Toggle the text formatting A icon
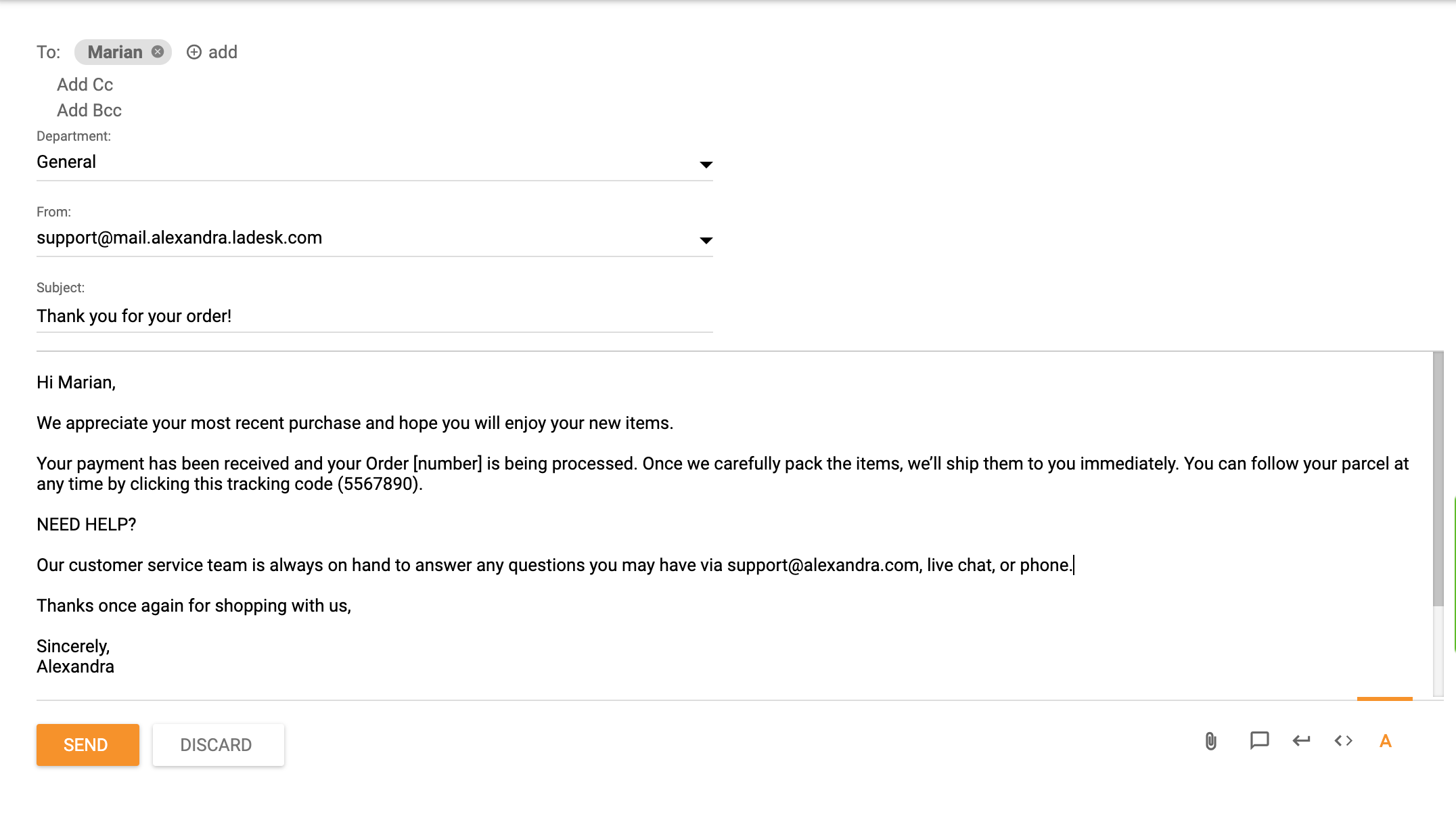 pyautogui.click(x=1385, y=742)
